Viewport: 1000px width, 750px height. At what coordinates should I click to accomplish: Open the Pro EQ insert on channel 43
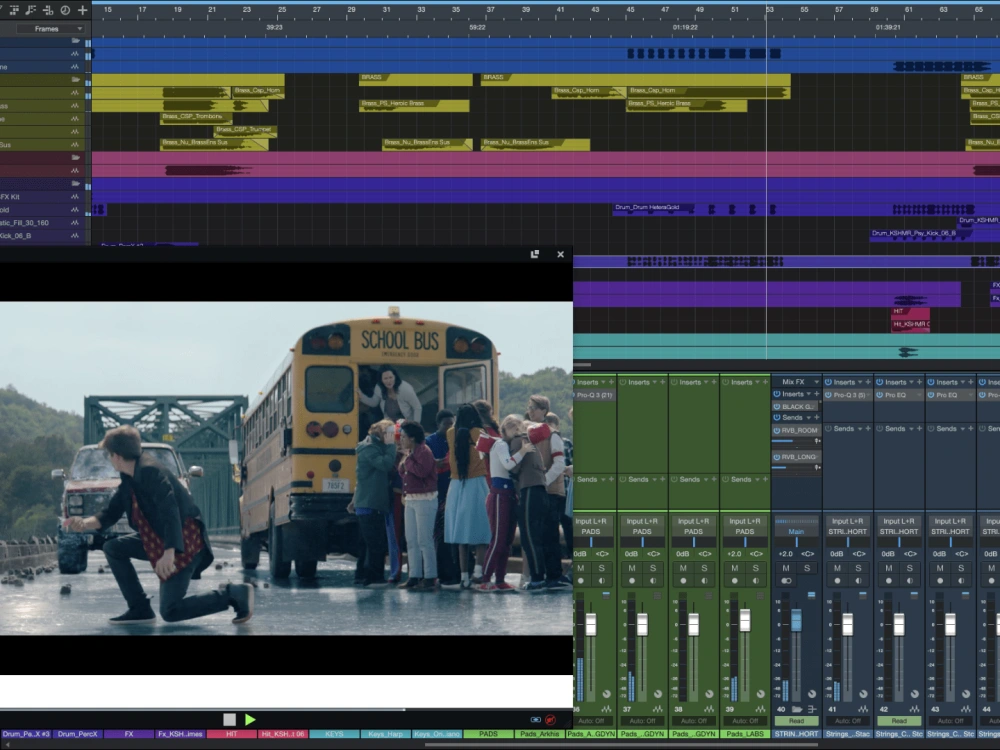[950, 395]
